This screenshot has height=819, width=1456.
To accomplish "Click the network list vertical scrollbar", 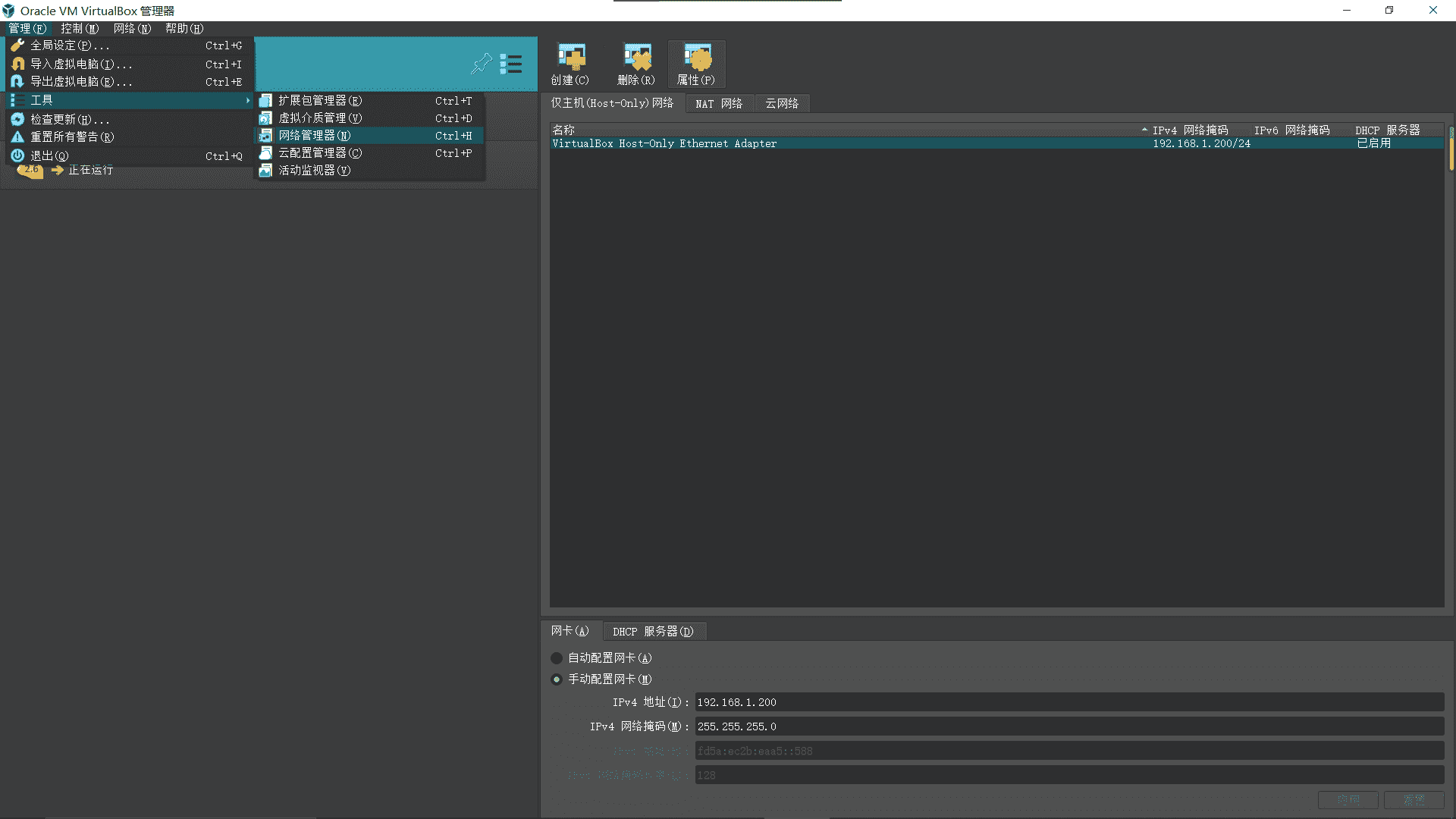I will coord(1451,148).
